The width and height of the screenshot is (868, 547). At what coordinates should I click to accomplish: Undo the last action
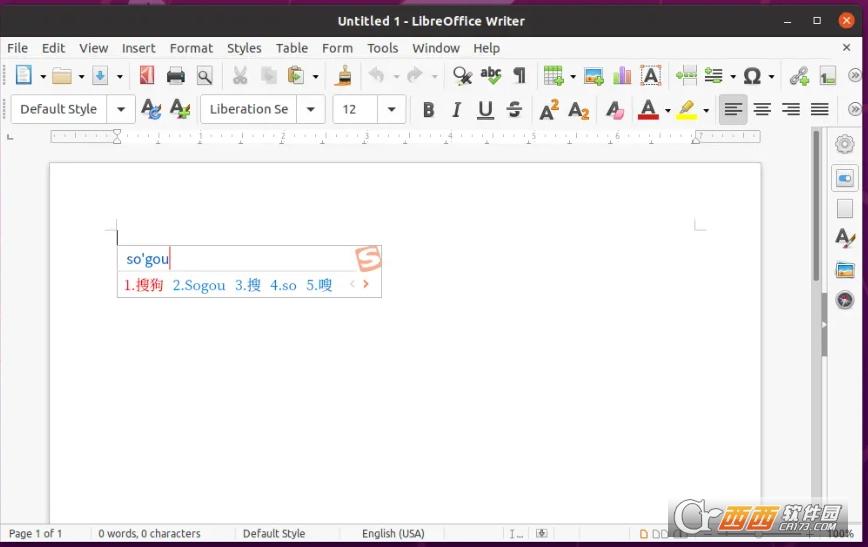[x=376, y=75]
